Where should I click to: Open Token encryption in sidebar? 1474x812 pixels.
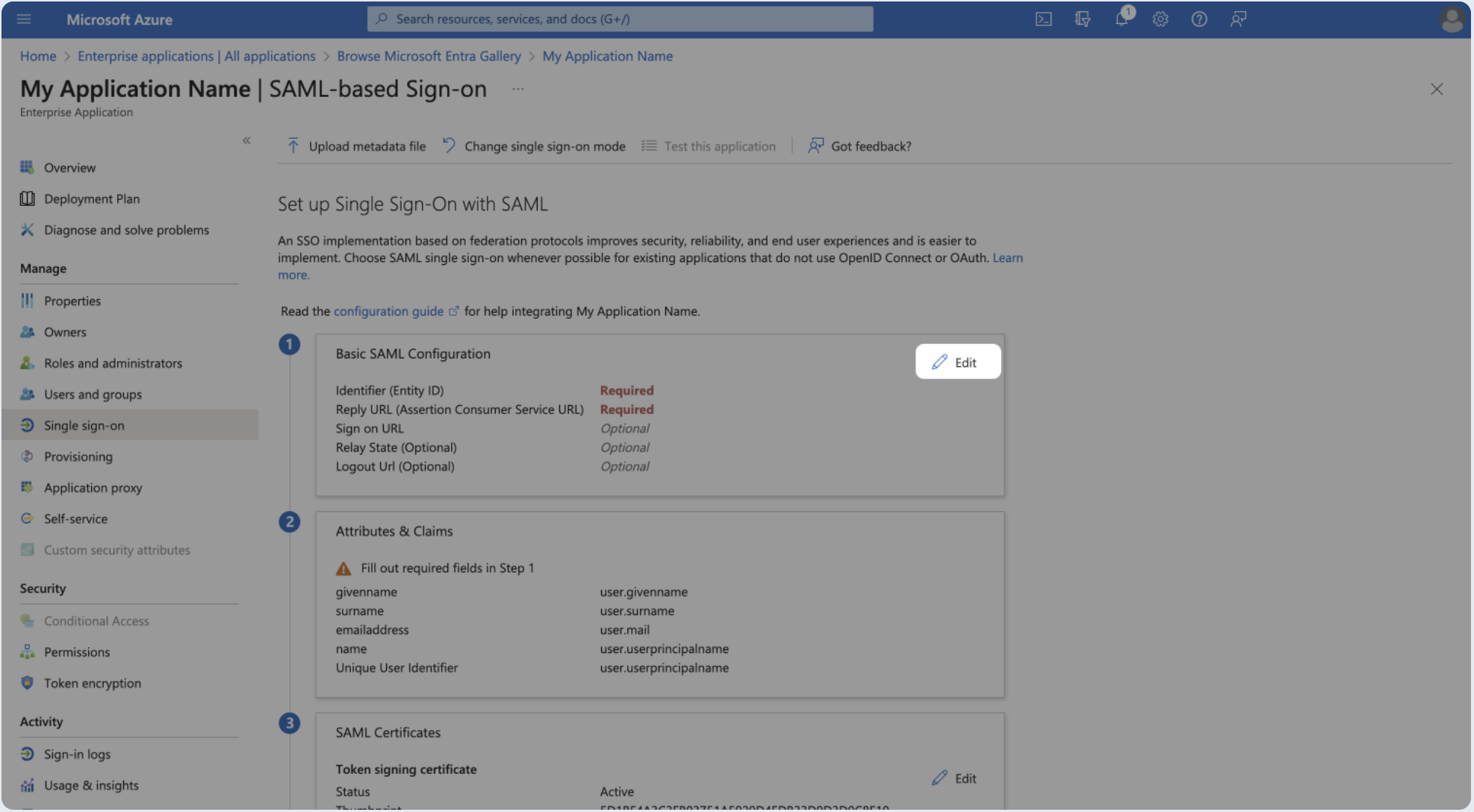[92, 683]
